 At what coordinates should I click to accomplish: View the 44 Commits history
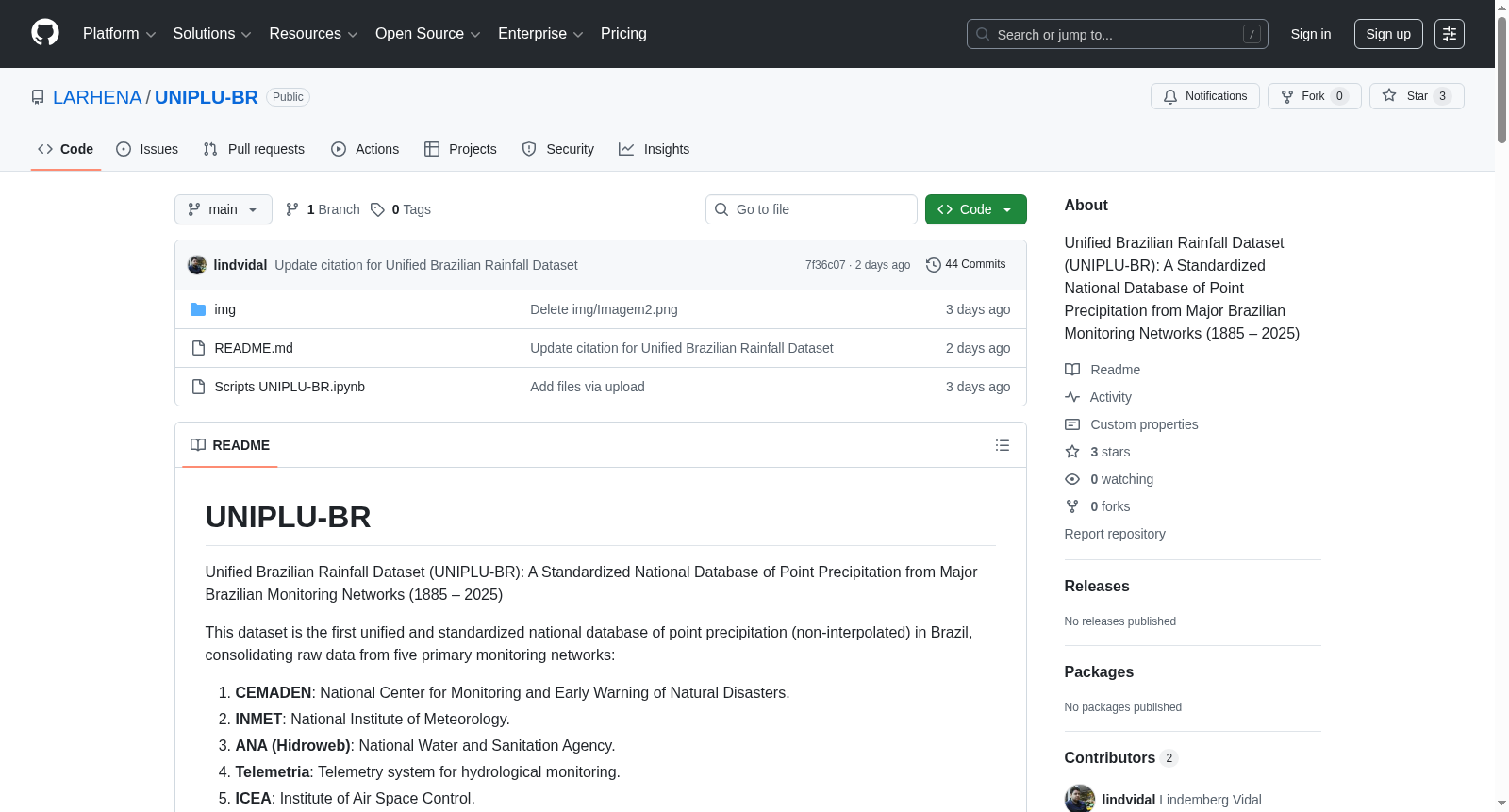(x=967, y=265)
